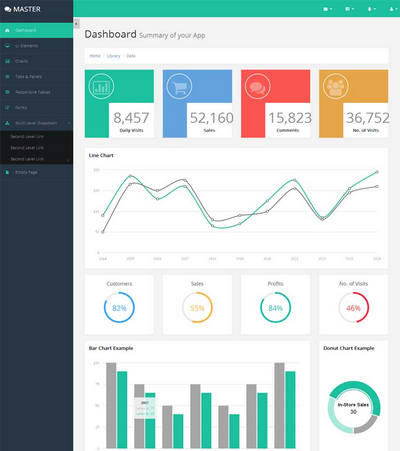Screen dimensions: 400x451
Task: Click the Dashboard page heading
Action: click(x=110, y=34)
